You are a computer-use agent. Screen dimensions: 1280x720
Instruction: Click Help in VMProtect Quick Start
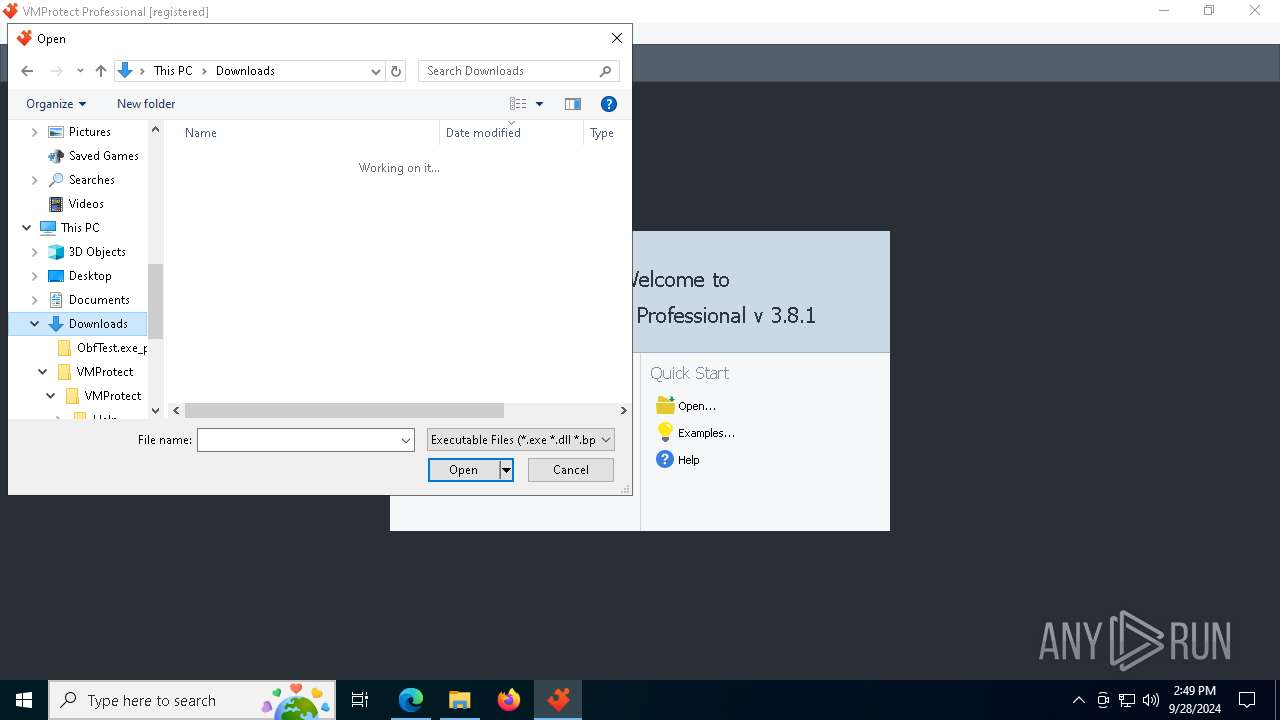coord(689,460)
